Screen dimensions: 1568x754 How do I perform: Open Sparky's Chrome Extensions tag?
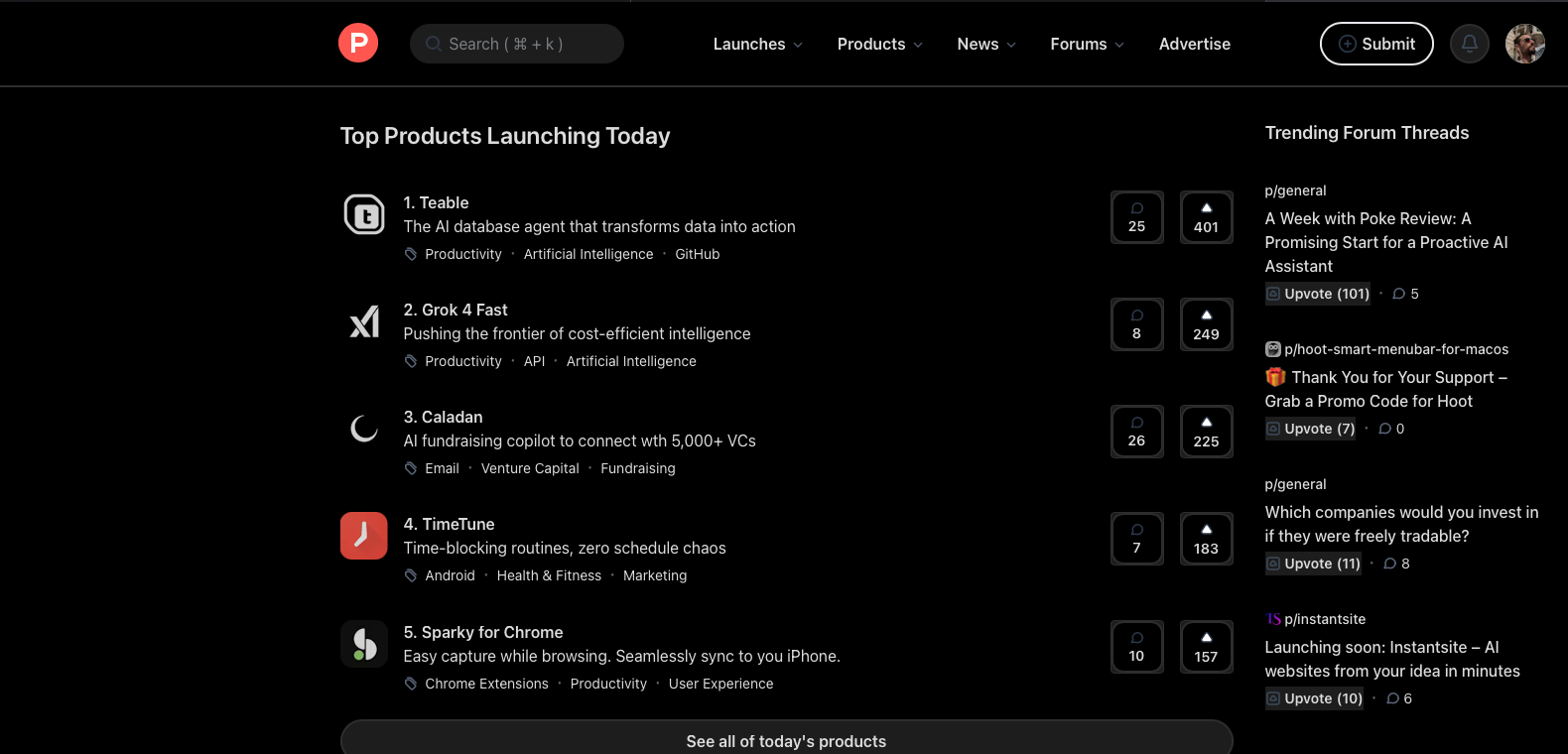[487, 684]
